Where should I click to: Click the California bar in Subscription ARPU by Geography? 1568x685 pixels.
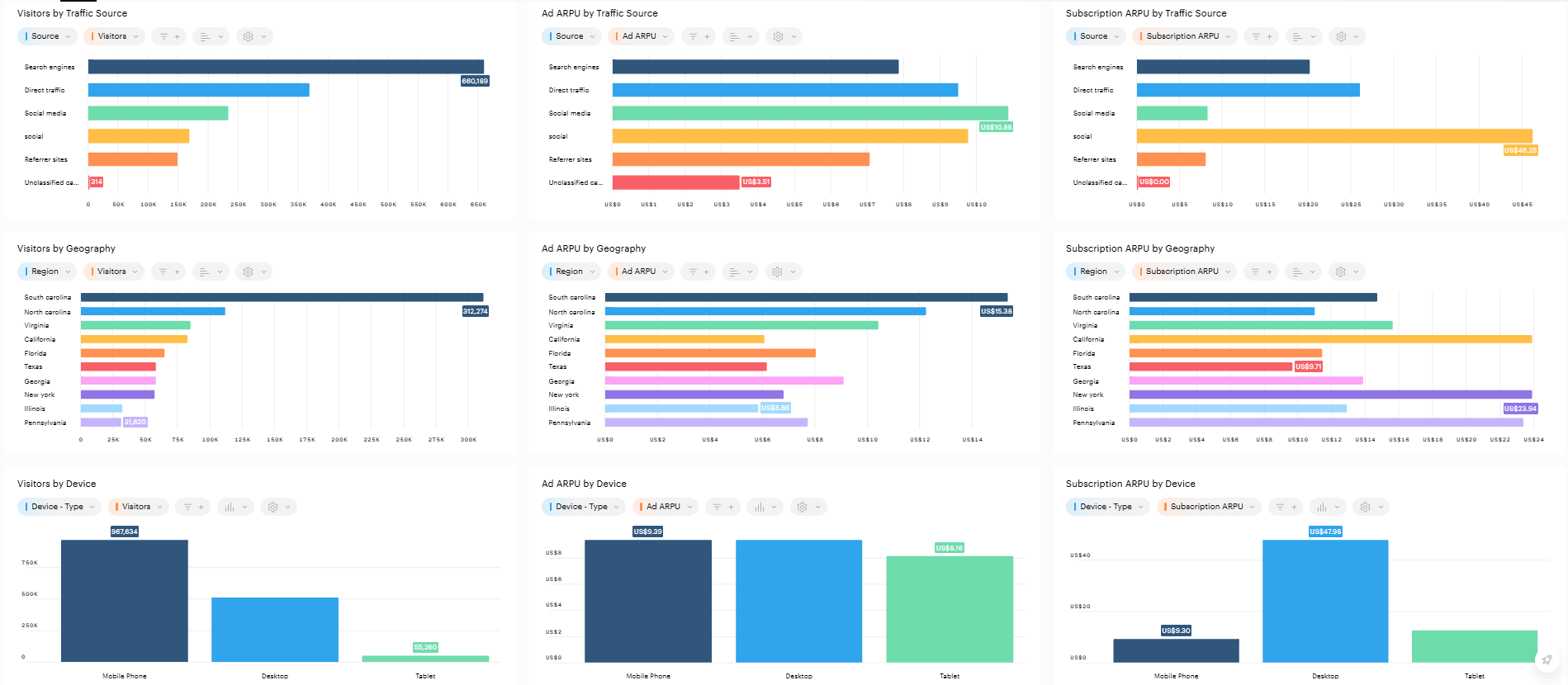[x=1329, y=339]
